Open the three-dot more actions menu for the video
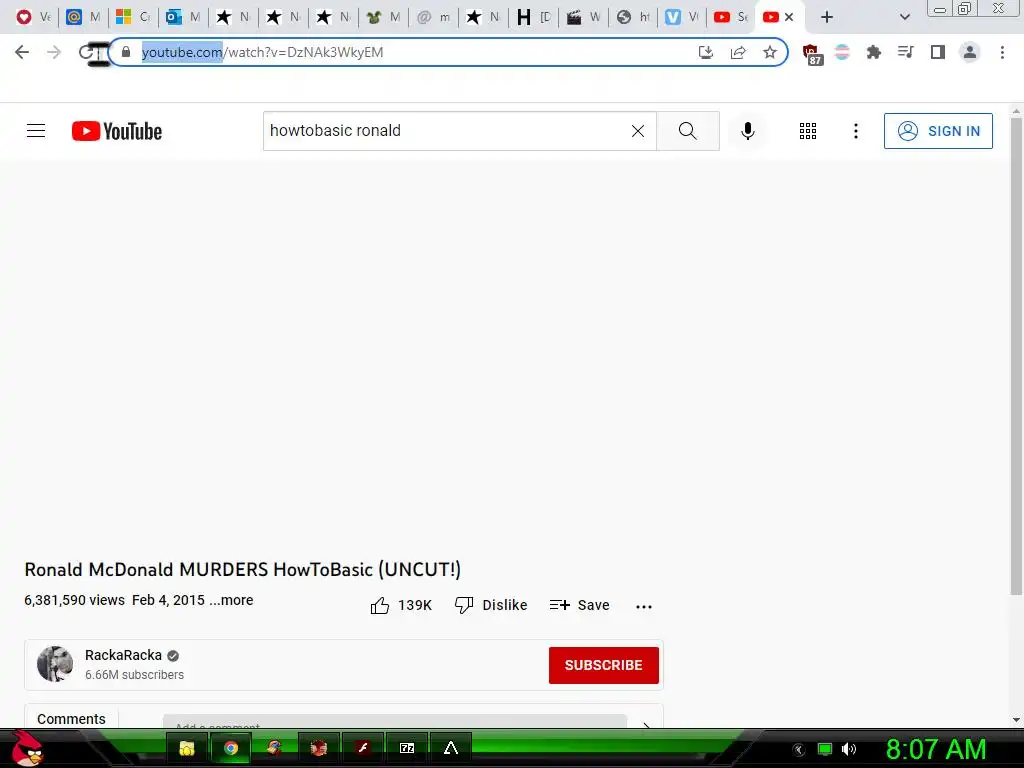This screenshot has height=768, width=1024. 643,607
